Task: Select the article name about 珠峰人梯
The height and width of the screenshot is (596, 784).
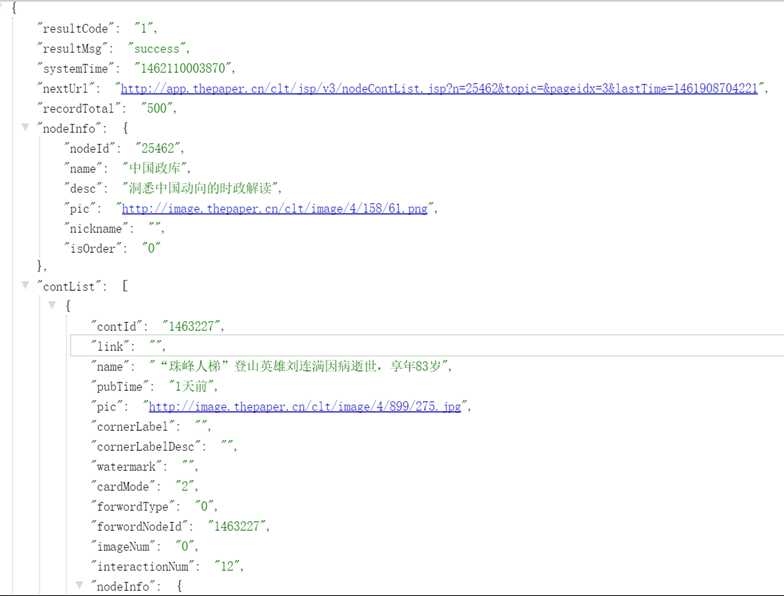Action: coord(299,366)
